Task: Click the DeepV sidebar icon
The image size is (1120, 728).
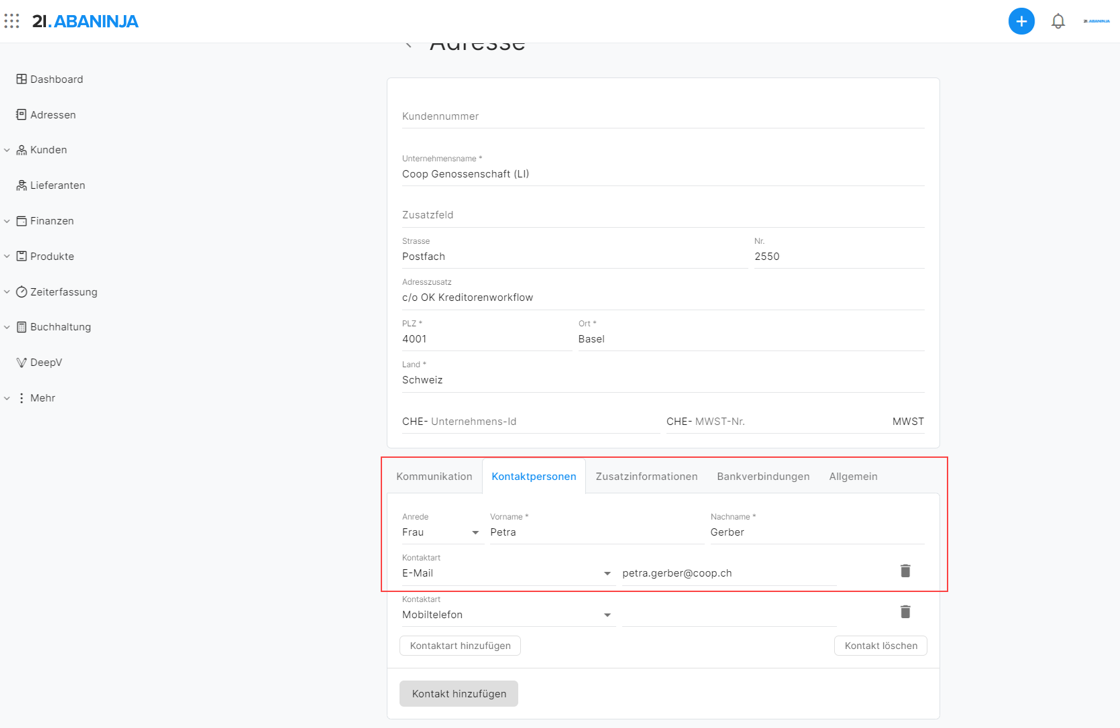Action: (21, 362)
